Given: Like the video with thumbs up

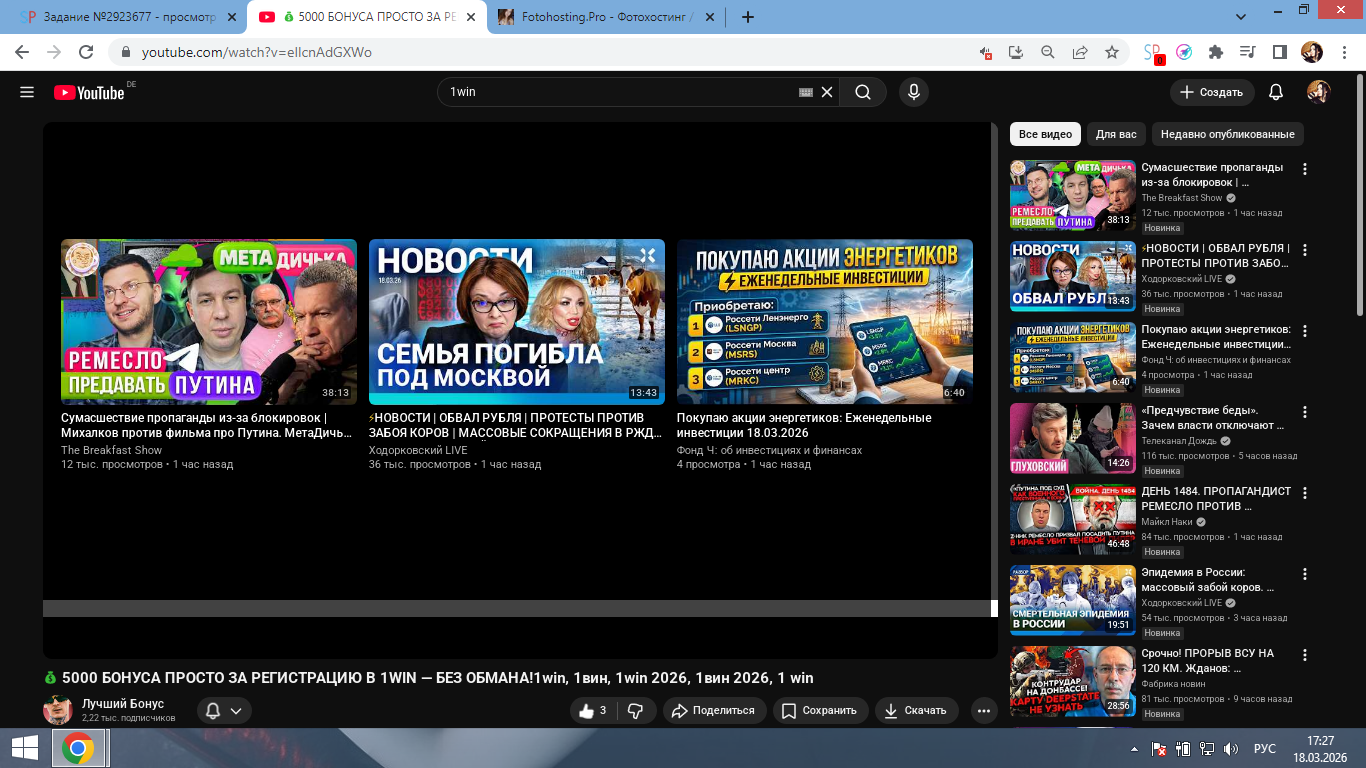Looking at the screenshot, I should (x=591, y=711).
